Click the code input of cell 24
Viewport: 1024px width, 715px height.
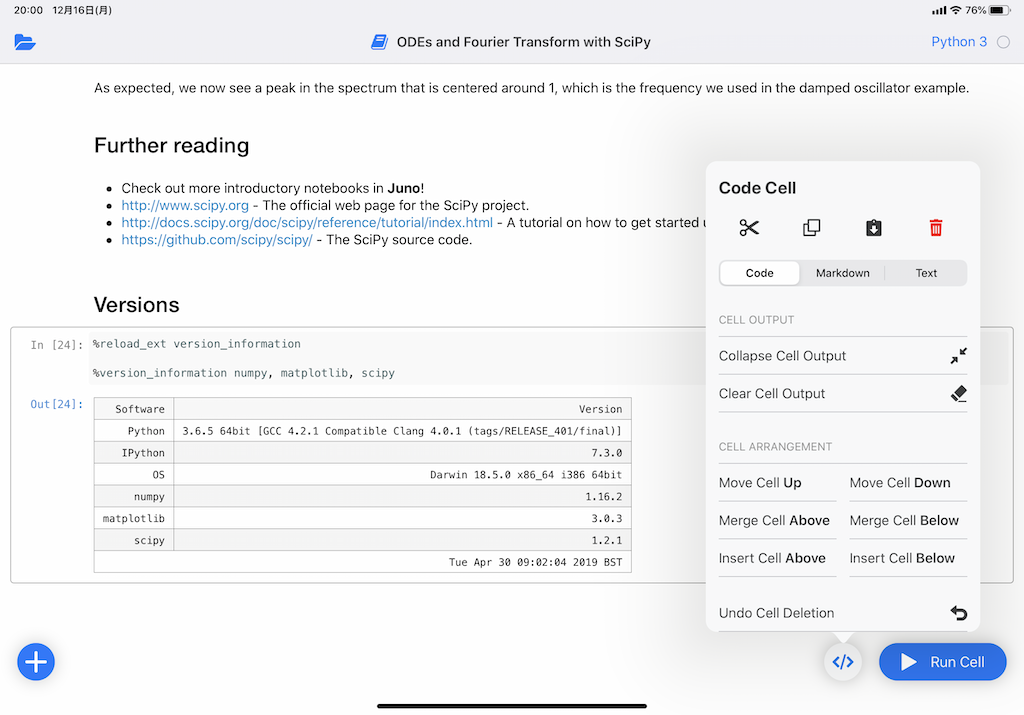point(397,358)
